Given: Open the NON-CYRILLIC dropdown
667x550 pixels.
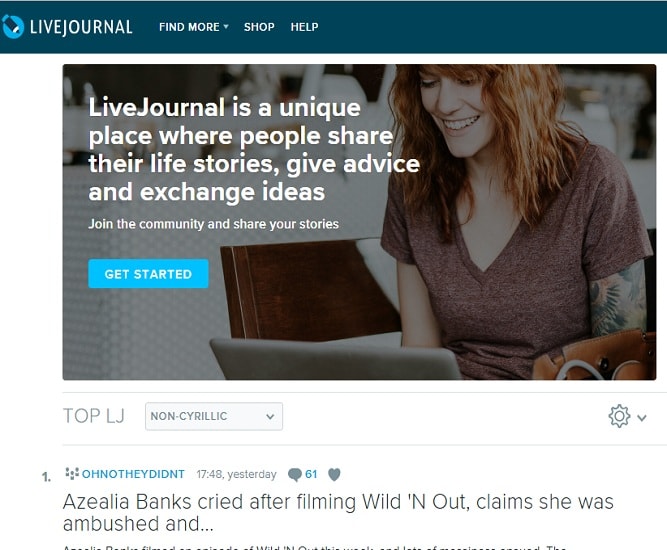Looking at the screenshot, I should [214, 416].
